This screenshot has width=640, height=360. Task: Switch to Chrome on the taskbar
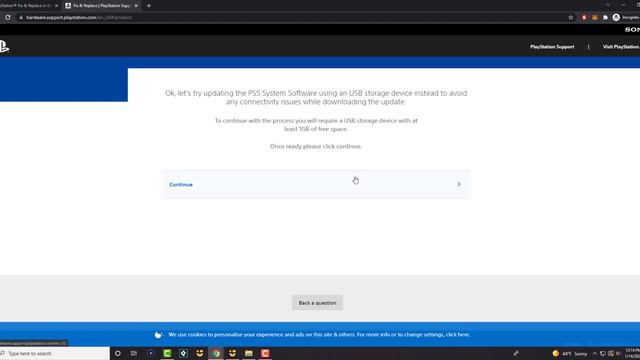[216, 353]
